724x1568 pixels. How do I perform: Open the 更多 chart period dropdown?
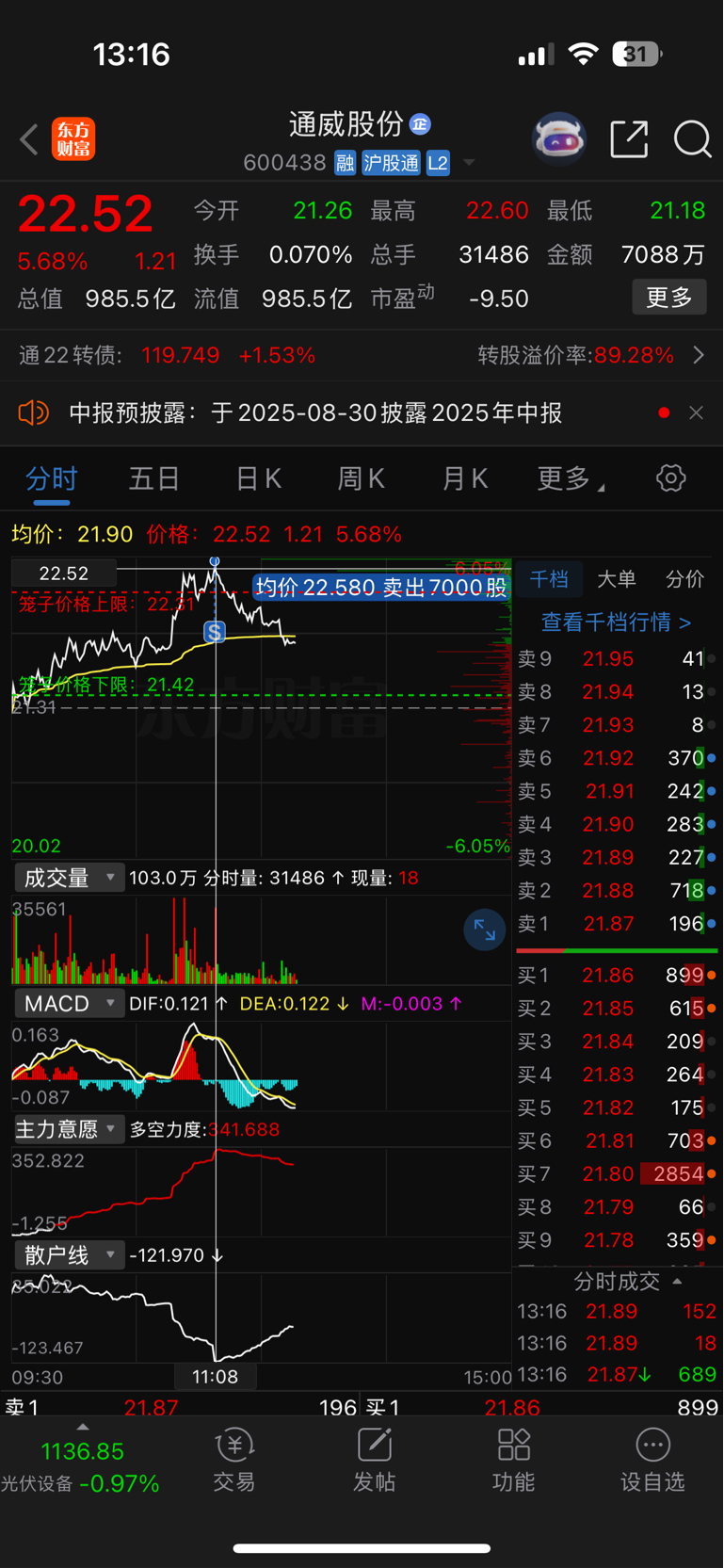click(x=571, y=478)
